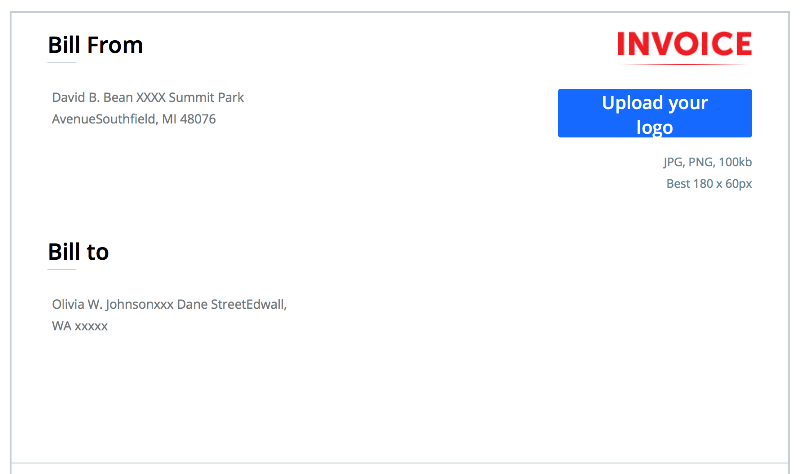800x474 pixels.
Task: Click the red line under INVOICE
Action: pos(684,65)
